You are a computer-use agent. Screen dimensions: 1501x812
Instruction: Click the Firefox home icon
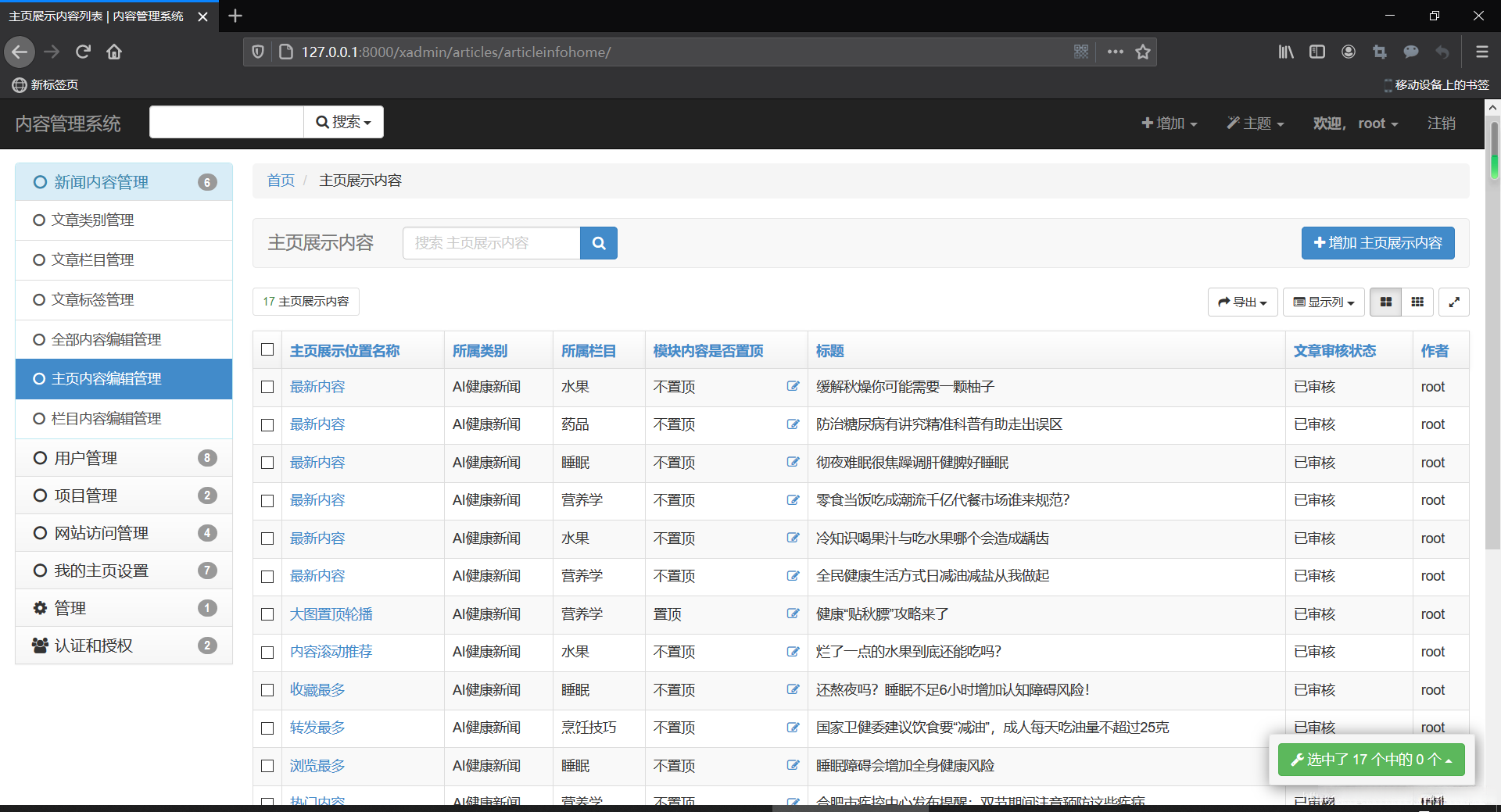coord(114,52)
